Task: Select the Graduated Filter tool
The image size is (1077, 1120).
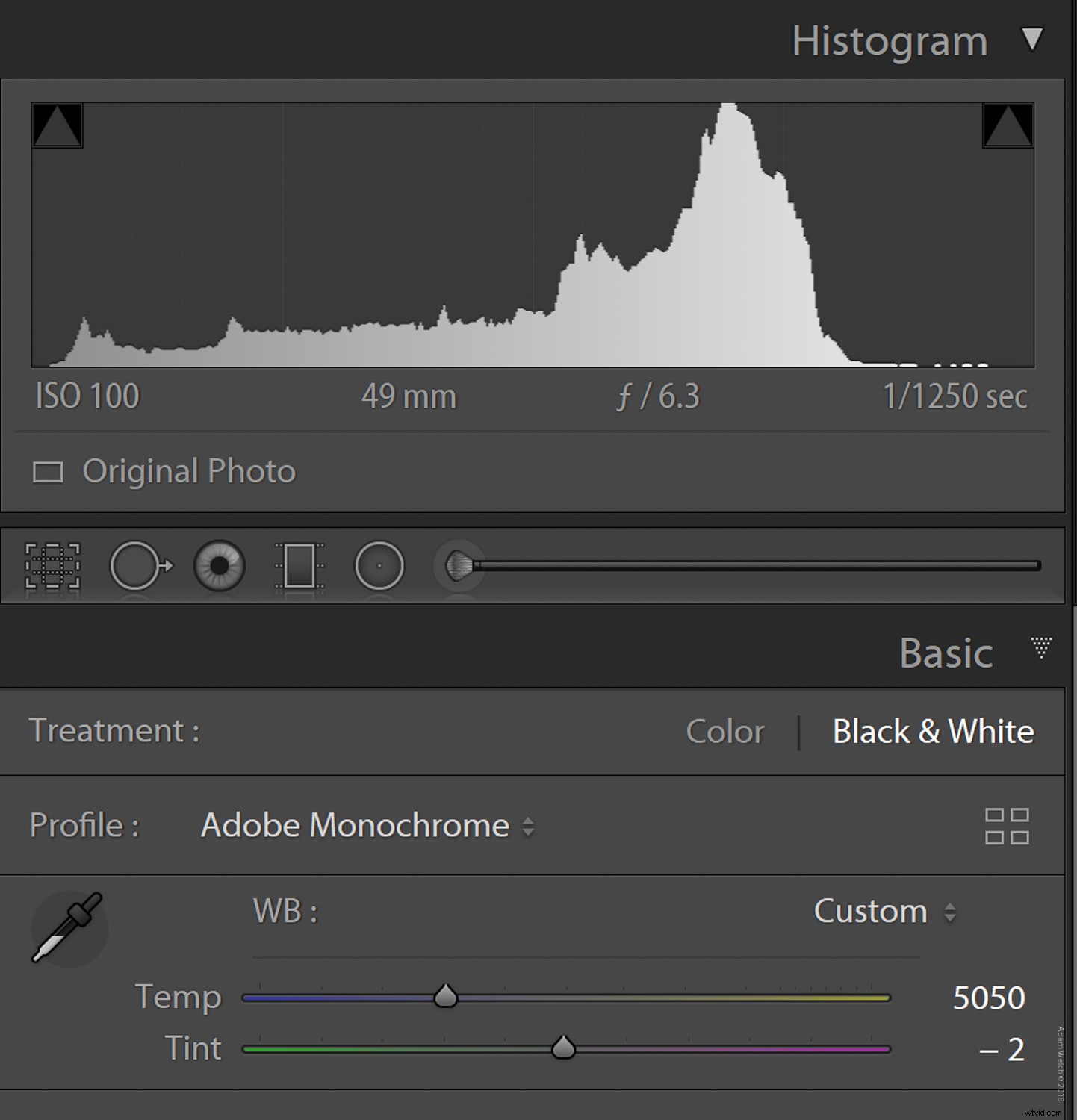Action: pyautogui.click(x=299, y=567)
